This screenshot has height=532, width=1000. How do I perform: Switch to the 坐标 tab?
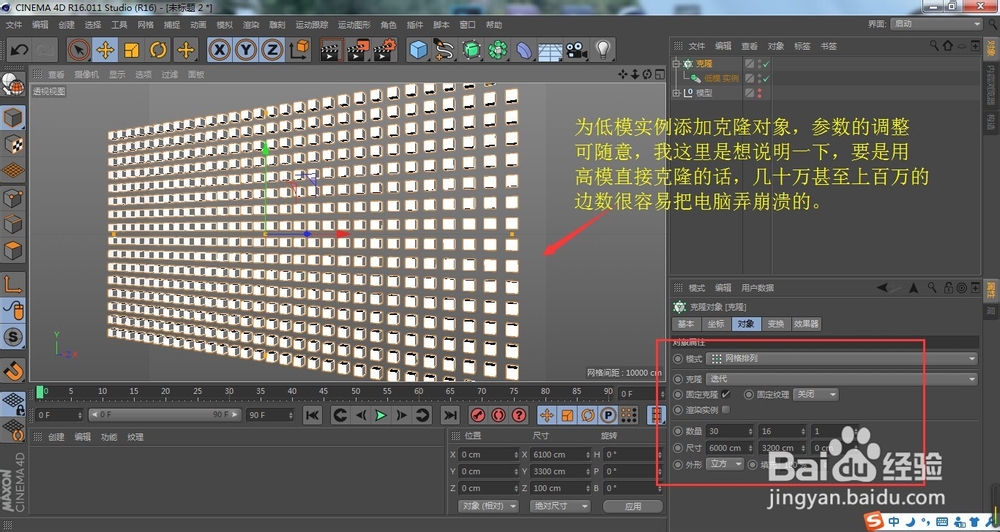716,324
